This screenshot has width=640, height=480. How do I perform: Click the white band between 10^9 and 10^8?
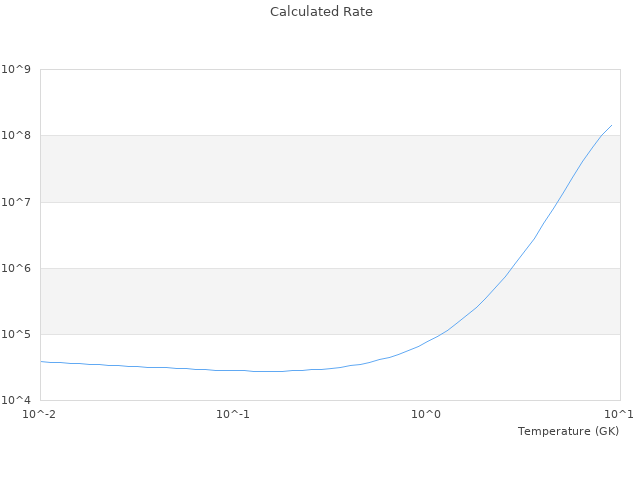[x=300, y=102]
